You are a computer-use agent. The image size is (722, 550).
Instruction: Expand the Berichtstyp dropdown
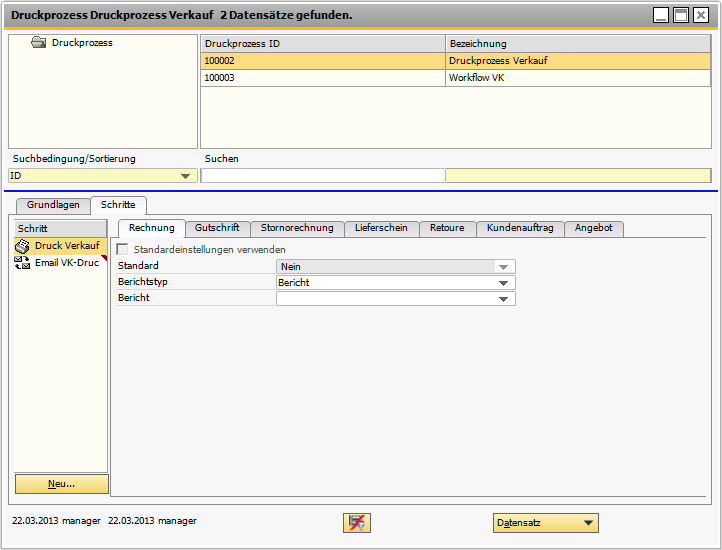[x=505, y=283]
